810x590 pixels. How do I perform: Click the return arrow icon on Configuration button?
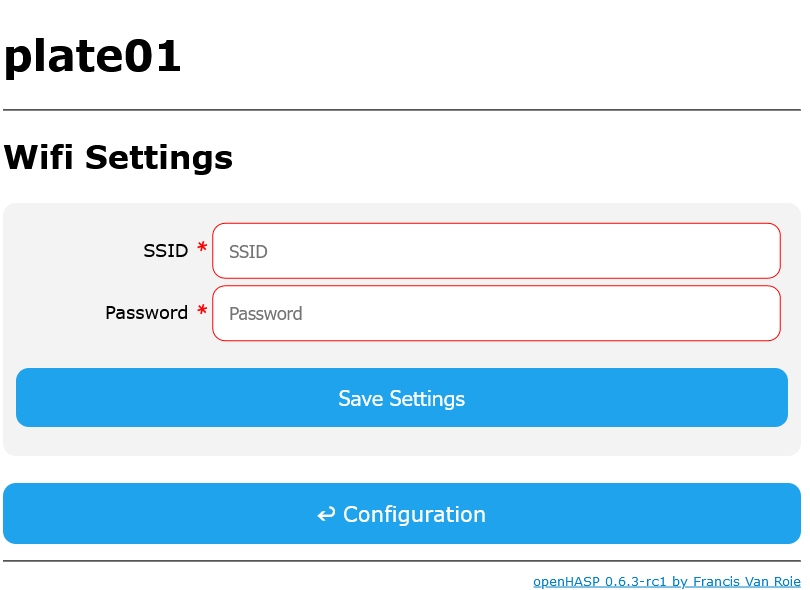click(x=326, y=514)
